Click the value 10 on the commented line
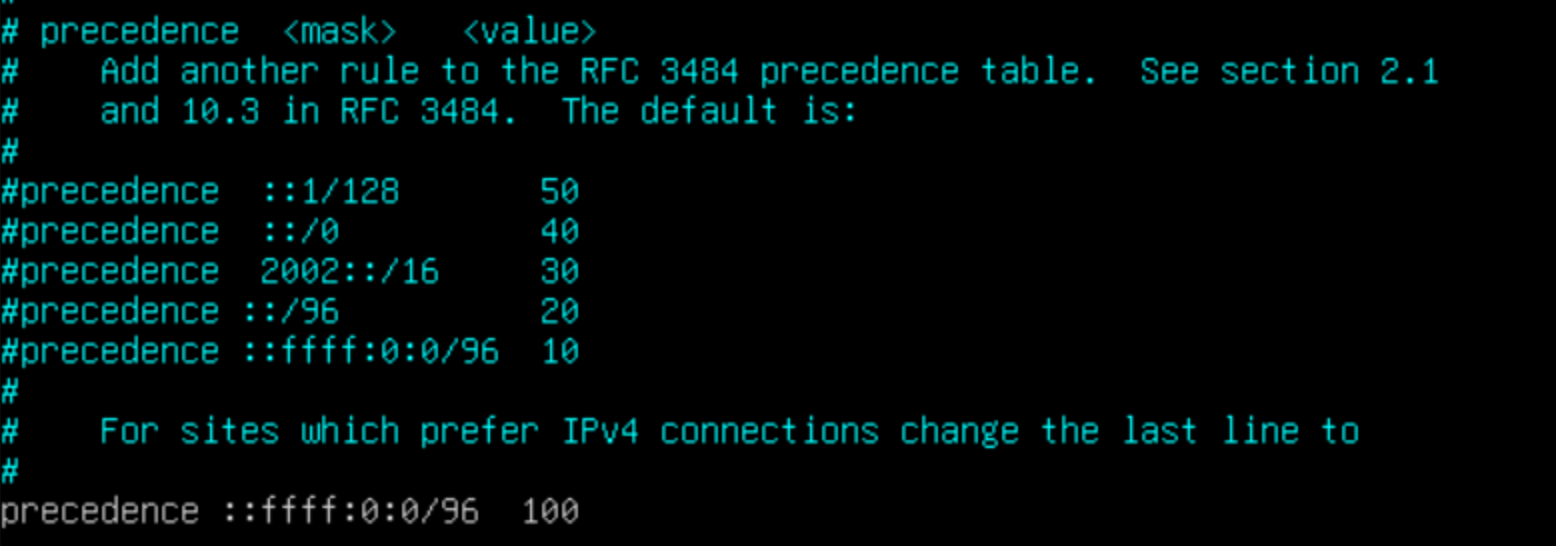The width and height of the screenshot is (1556, 546). click(559, 351)
